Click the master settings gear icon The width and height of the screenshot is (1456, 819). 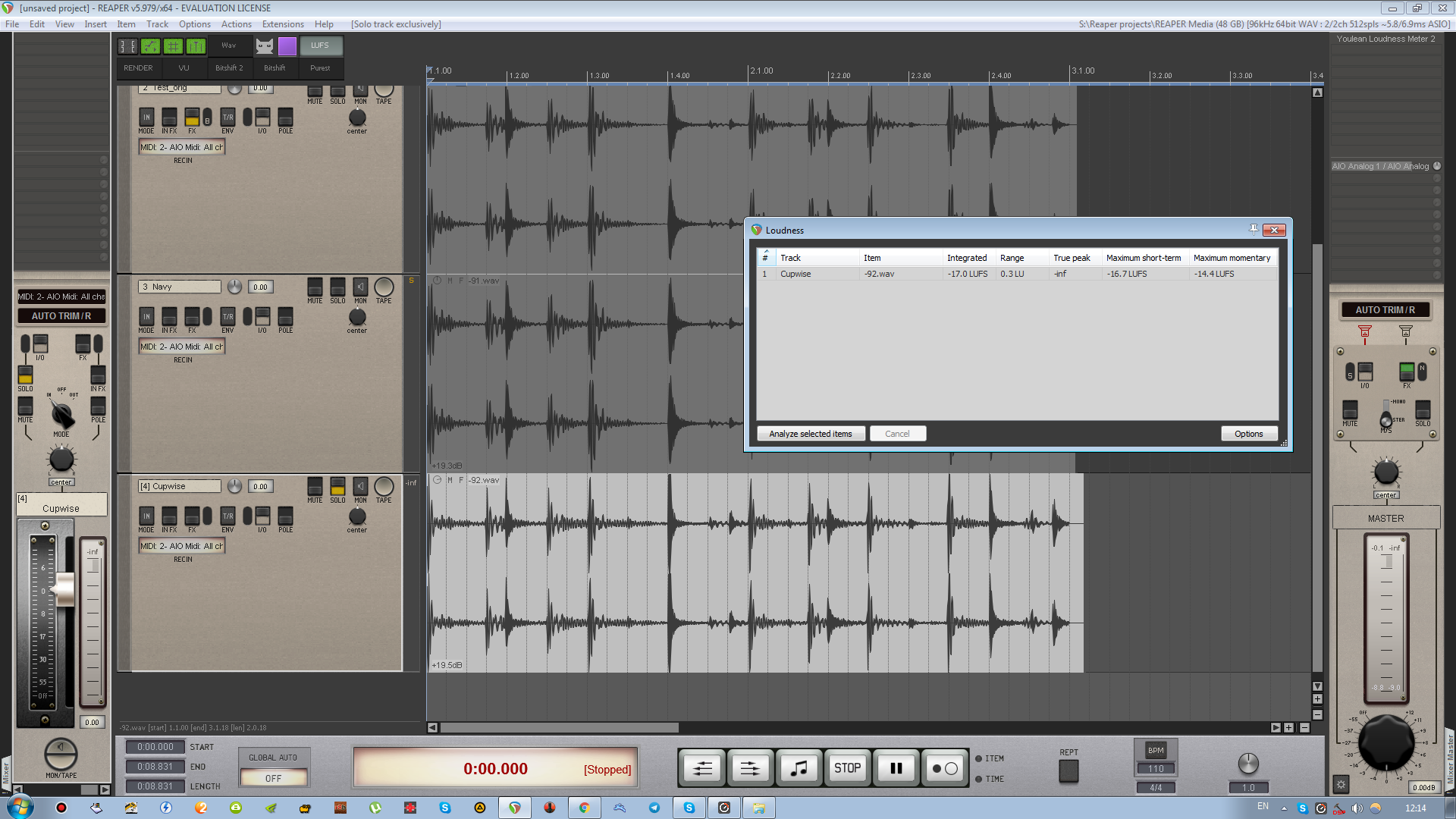1341,785
